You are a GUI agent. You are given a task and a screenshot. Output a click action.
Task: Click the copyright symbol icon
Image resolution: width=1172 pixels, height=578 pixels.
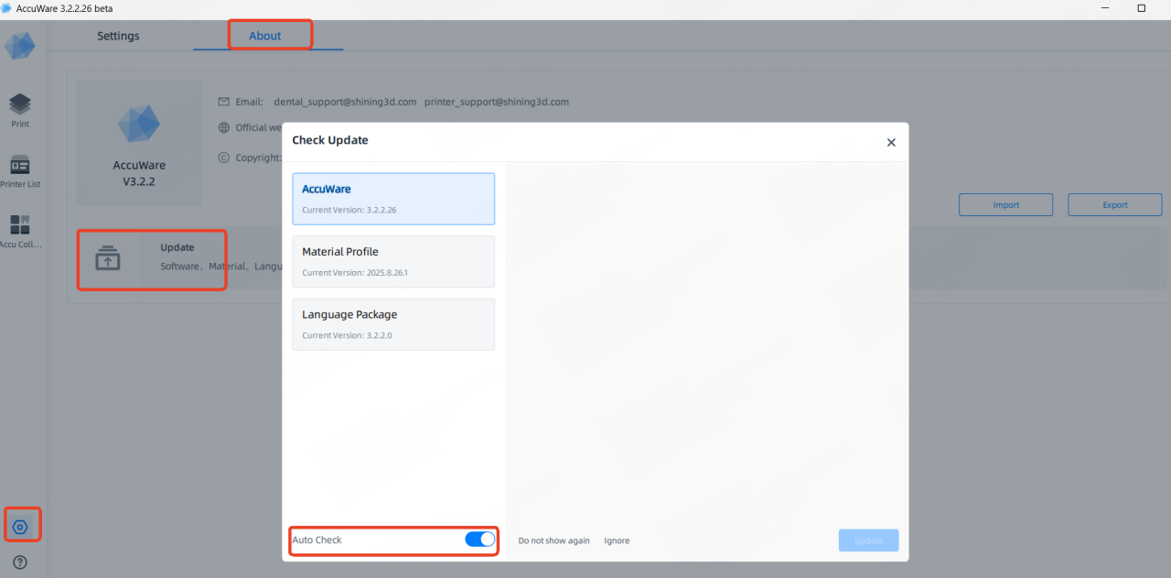[x=223, y=158]
